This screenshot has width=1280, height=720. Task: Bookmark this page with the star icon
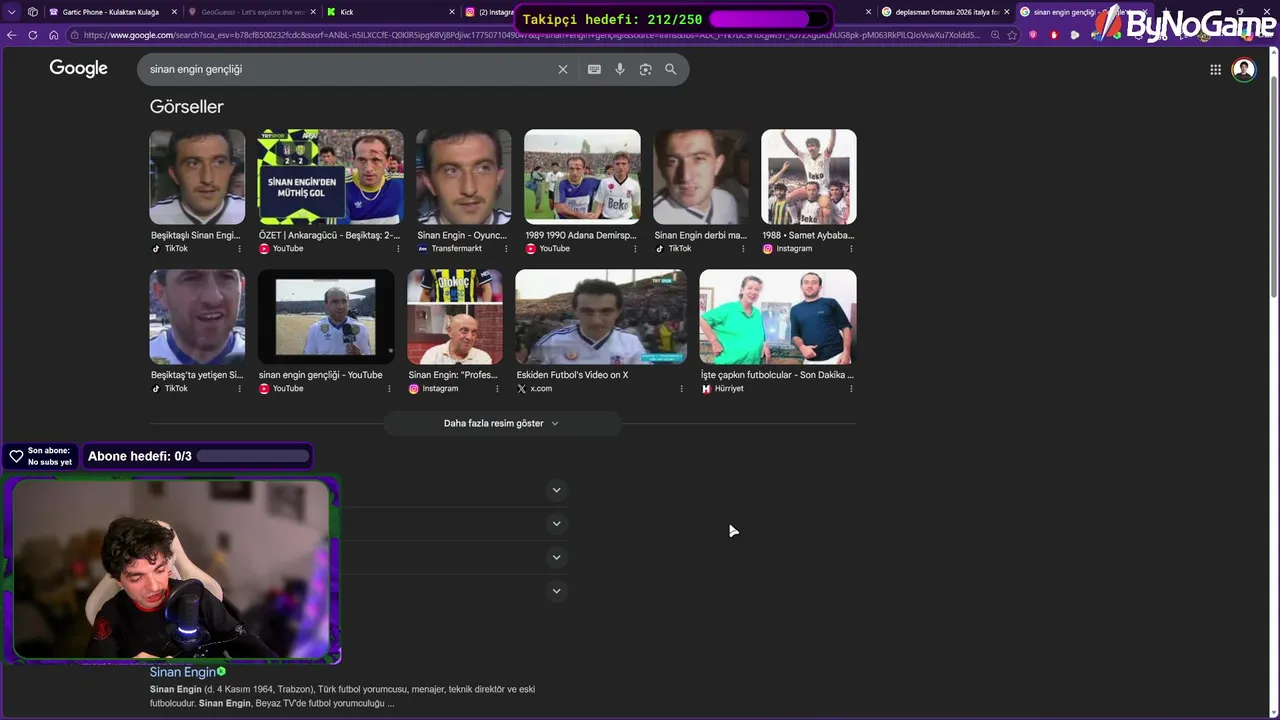1013,35
